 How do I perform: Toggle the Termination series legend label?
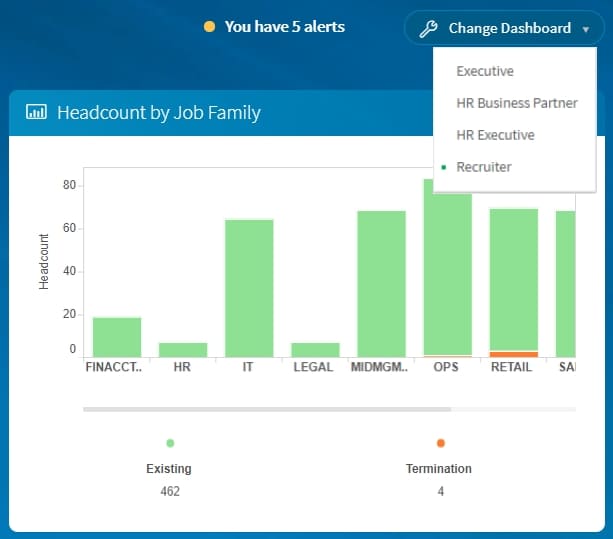[x=439, y=468]
